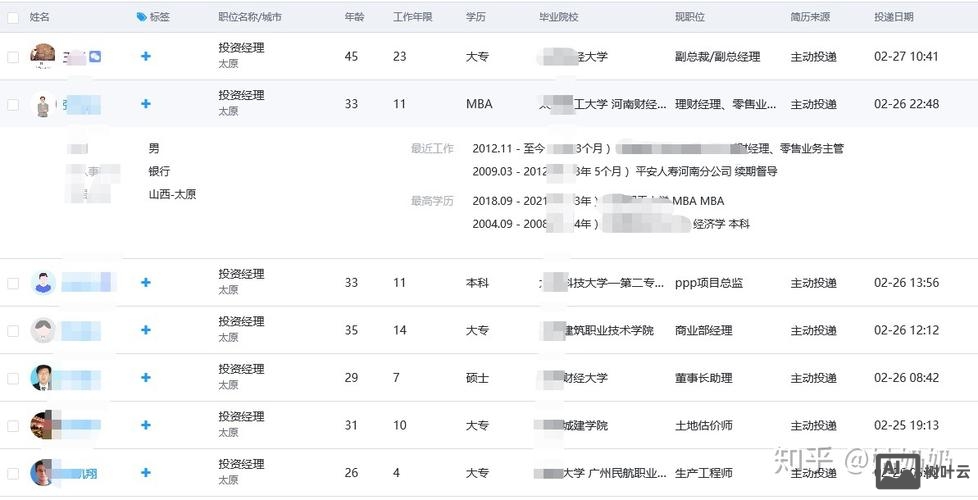Click the 建筑职业技术学院 school cell
Viewport: 978px width, 500px height.
[609, 330]
